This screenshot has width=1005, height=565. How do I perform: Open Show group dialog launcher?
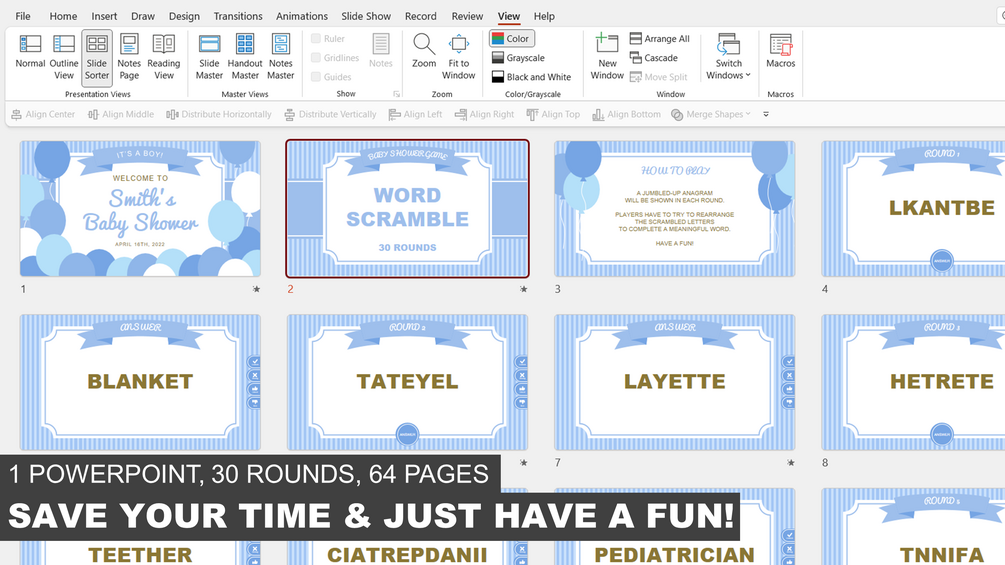[397, 94]
